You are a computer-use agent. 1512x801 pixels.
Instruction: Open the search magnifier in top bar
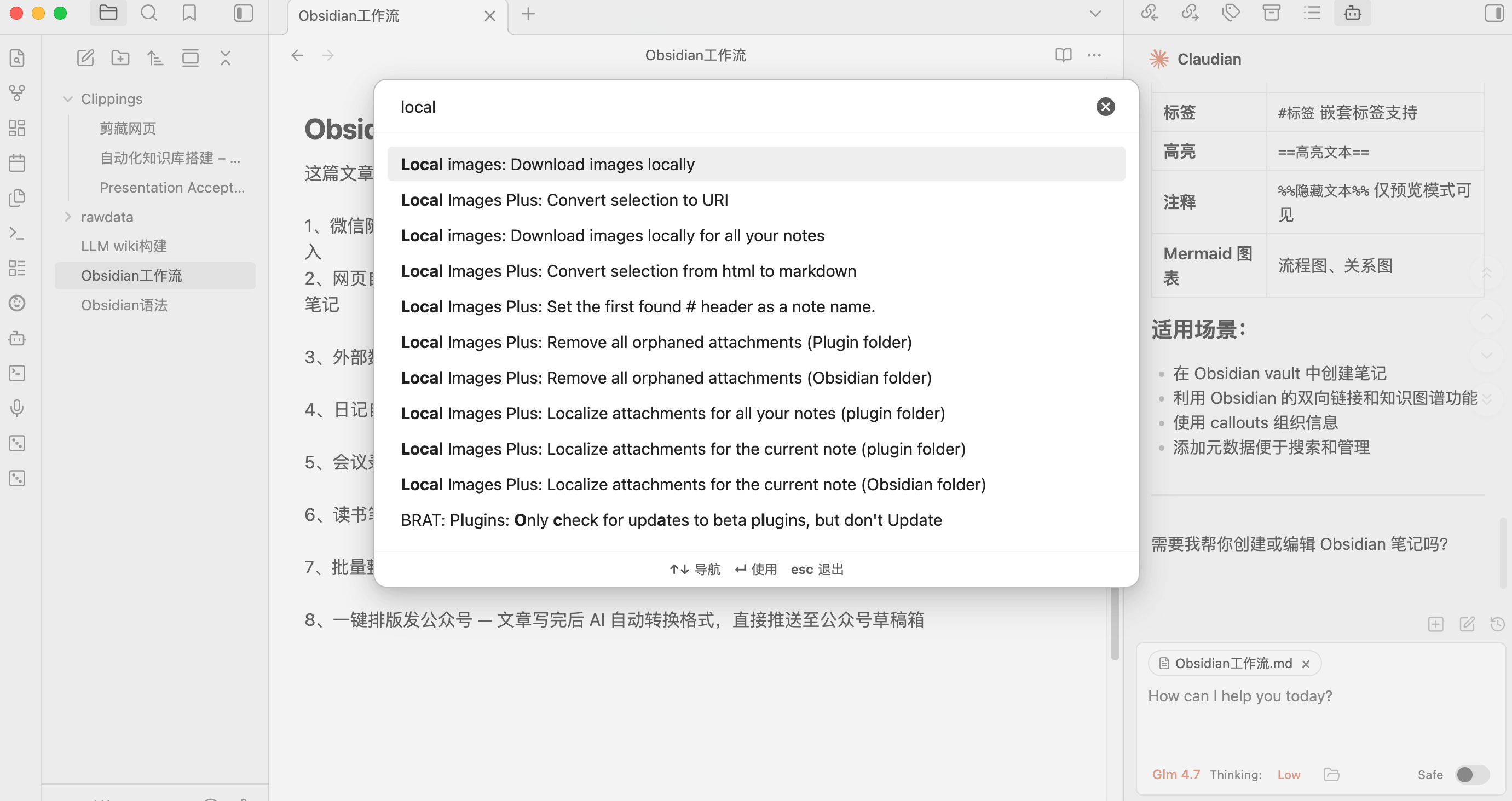pos(148,13)
